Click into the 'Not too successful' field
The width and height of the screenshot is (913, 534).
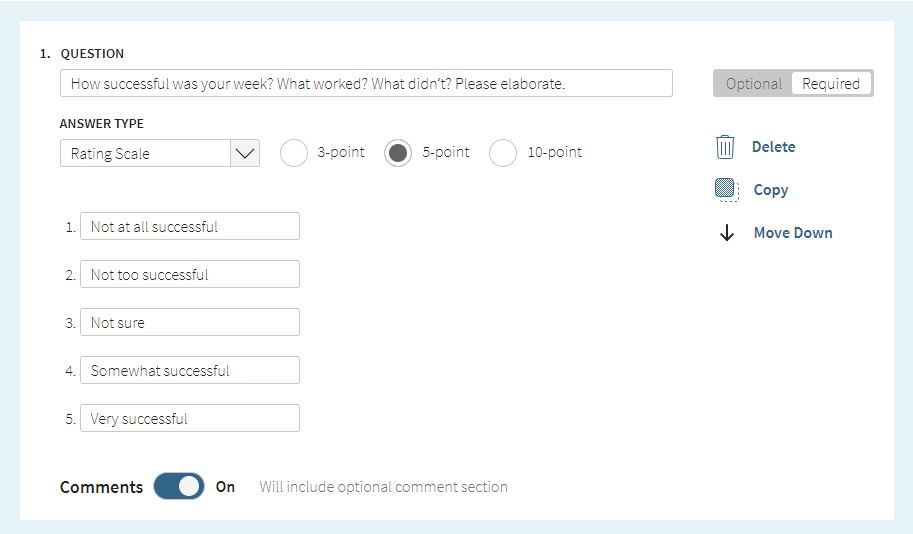pos(189,275)
